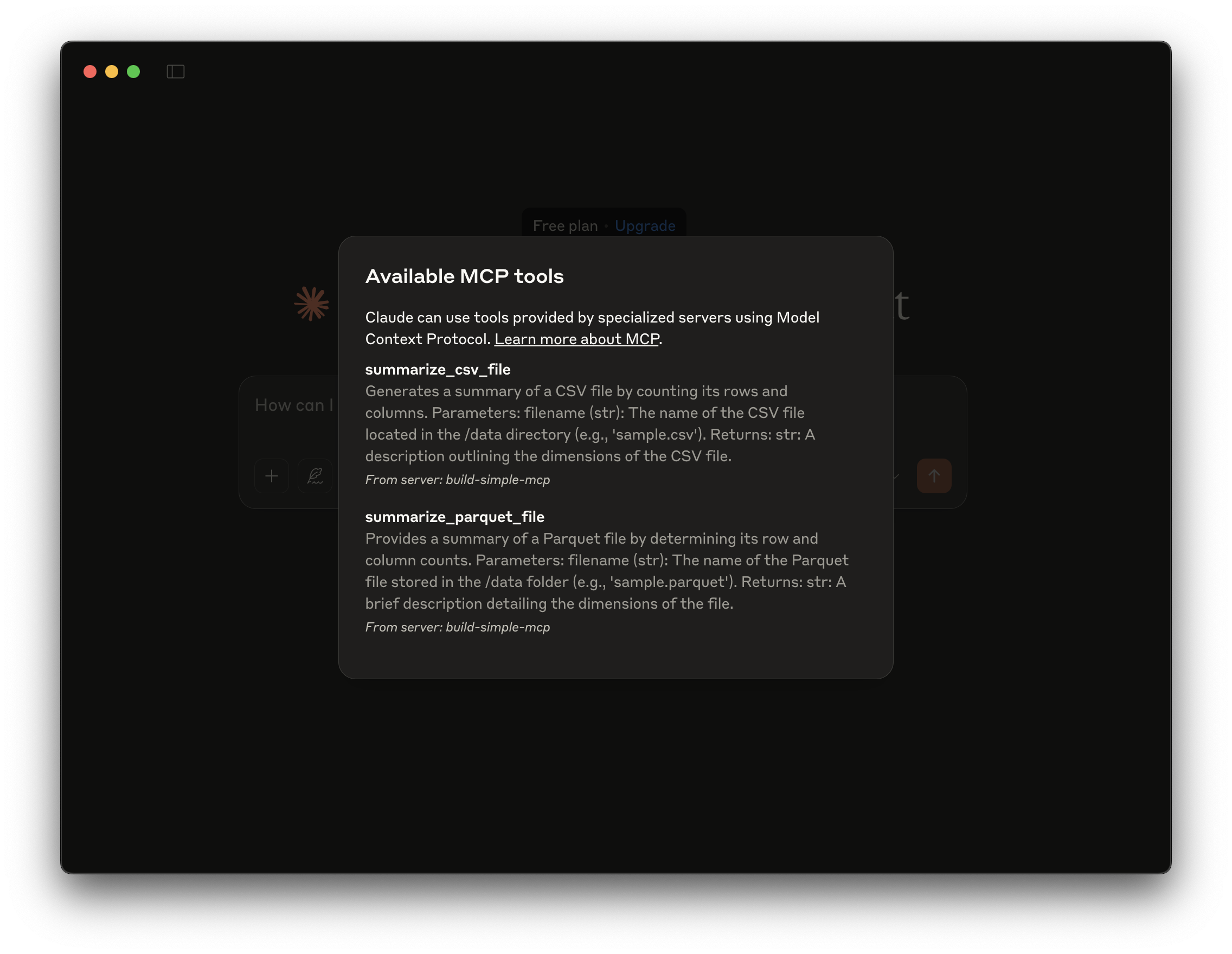Expand the model selector chevron
Viewport: 1232px width, 954px height.
point(897,476)
